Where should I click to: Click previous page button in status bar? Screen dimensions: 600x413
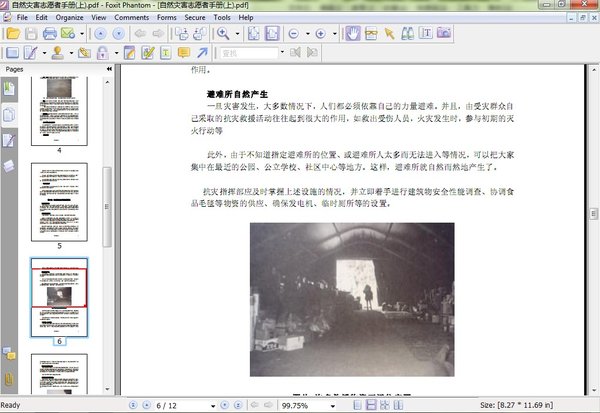coord(147,405)
